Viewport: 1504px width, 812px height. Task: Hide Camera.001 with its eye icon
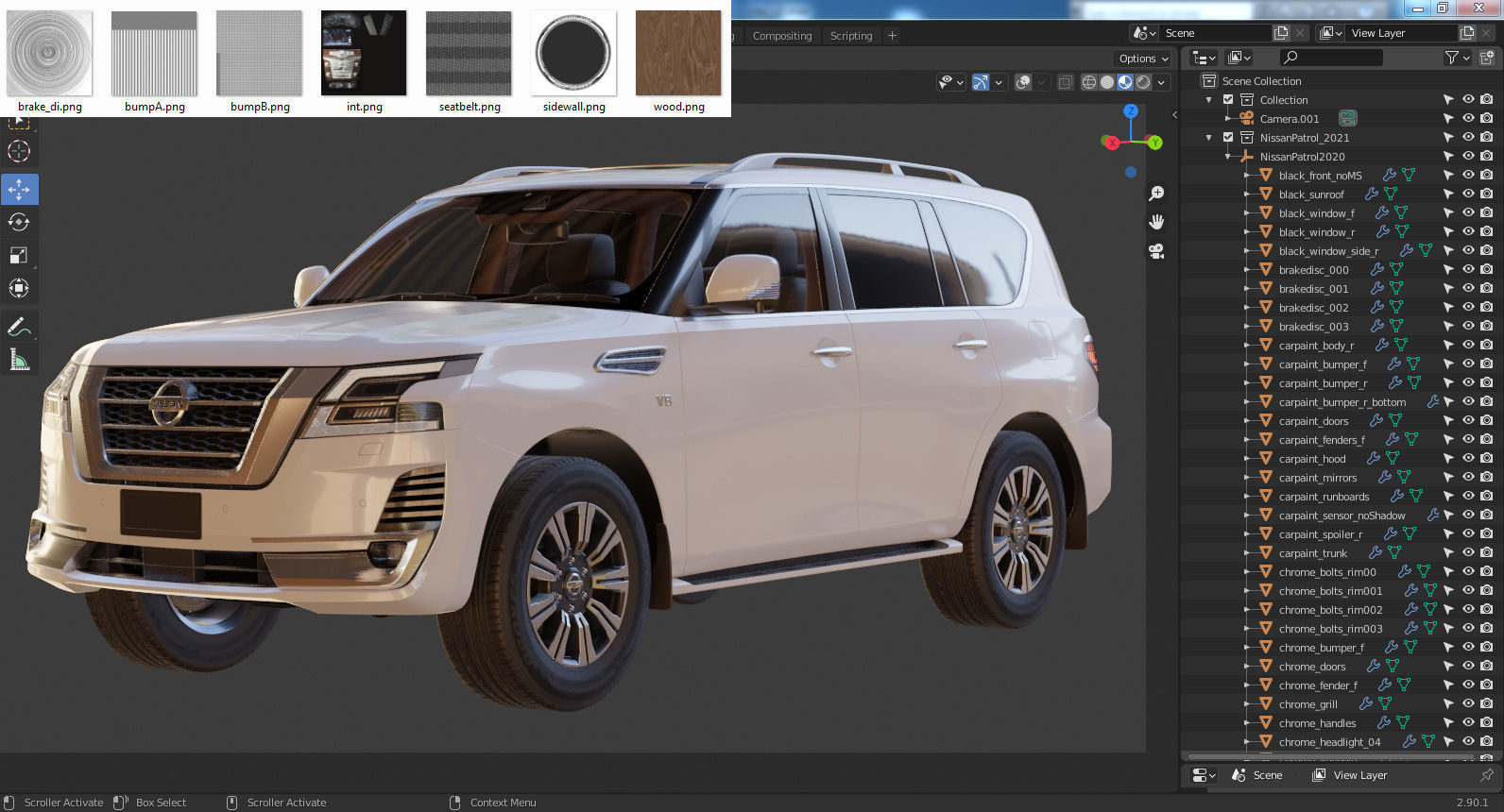click(1468, 118)
